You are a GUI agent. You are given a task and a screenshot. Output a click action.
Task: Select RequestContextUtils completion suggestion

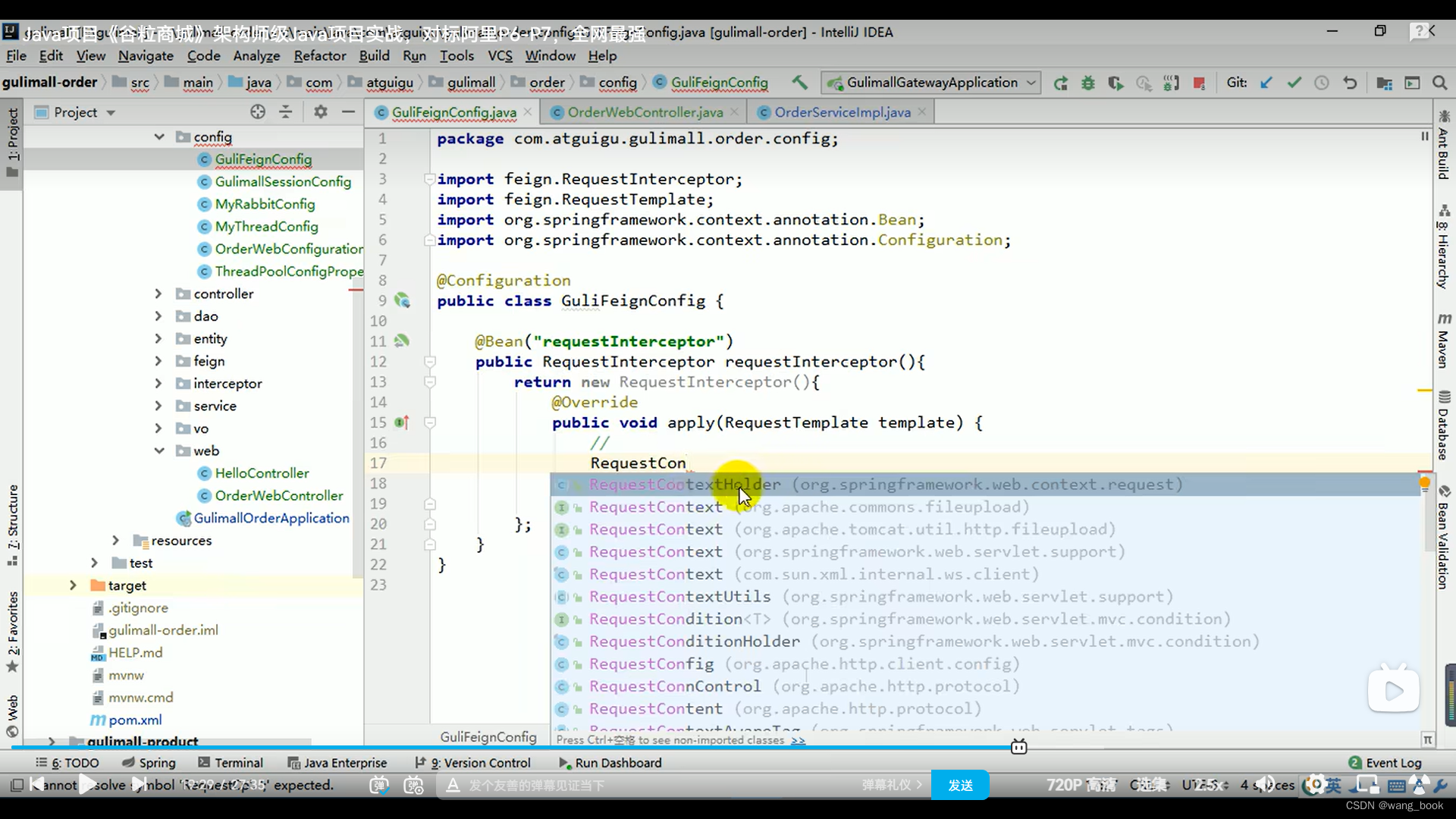985,597
